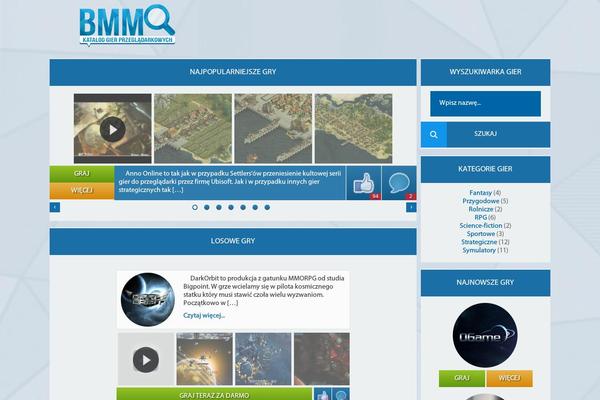
Task: Open the Fantasy category
Action: (480, 193)
